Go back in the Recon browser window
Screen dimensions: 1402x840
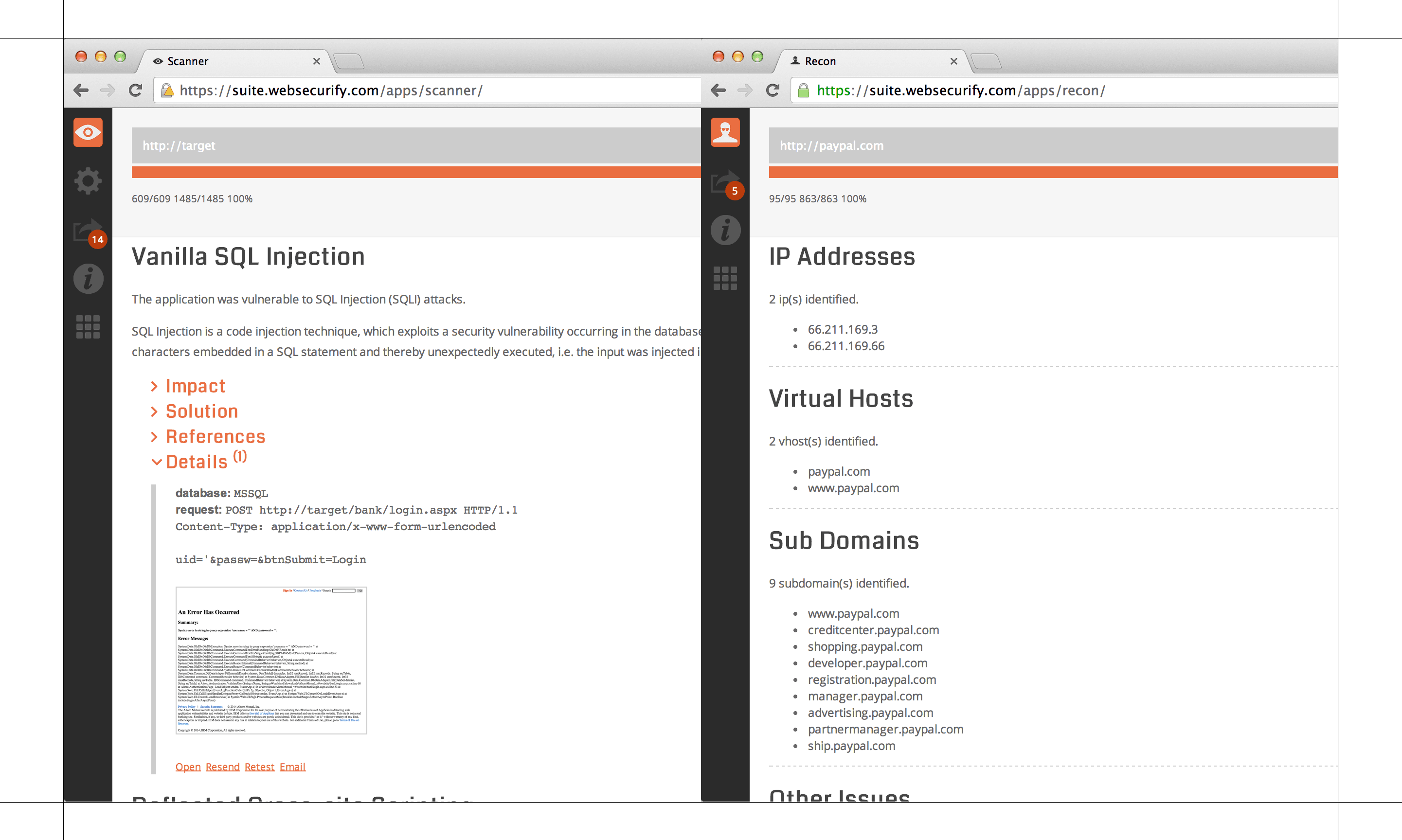click(x=718, y=90)
